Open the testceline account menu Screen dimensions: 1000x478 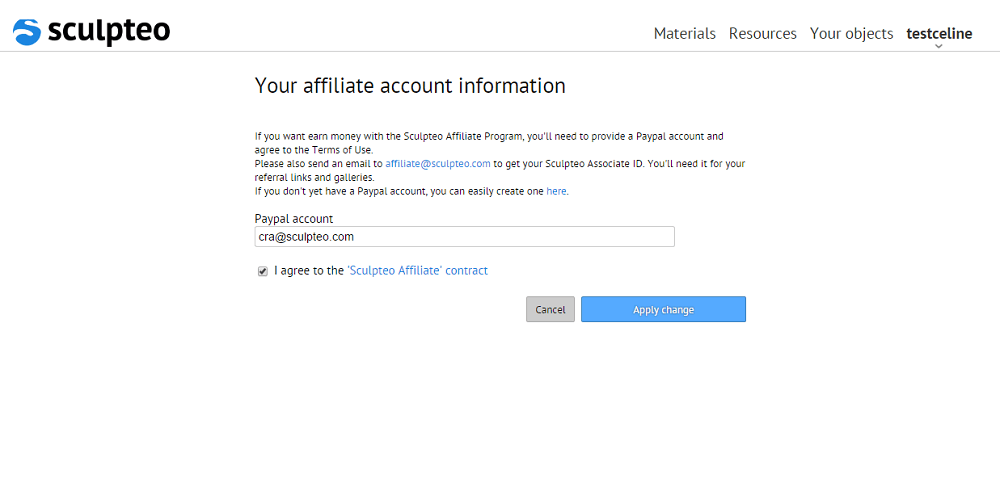[x=939, y=34]
